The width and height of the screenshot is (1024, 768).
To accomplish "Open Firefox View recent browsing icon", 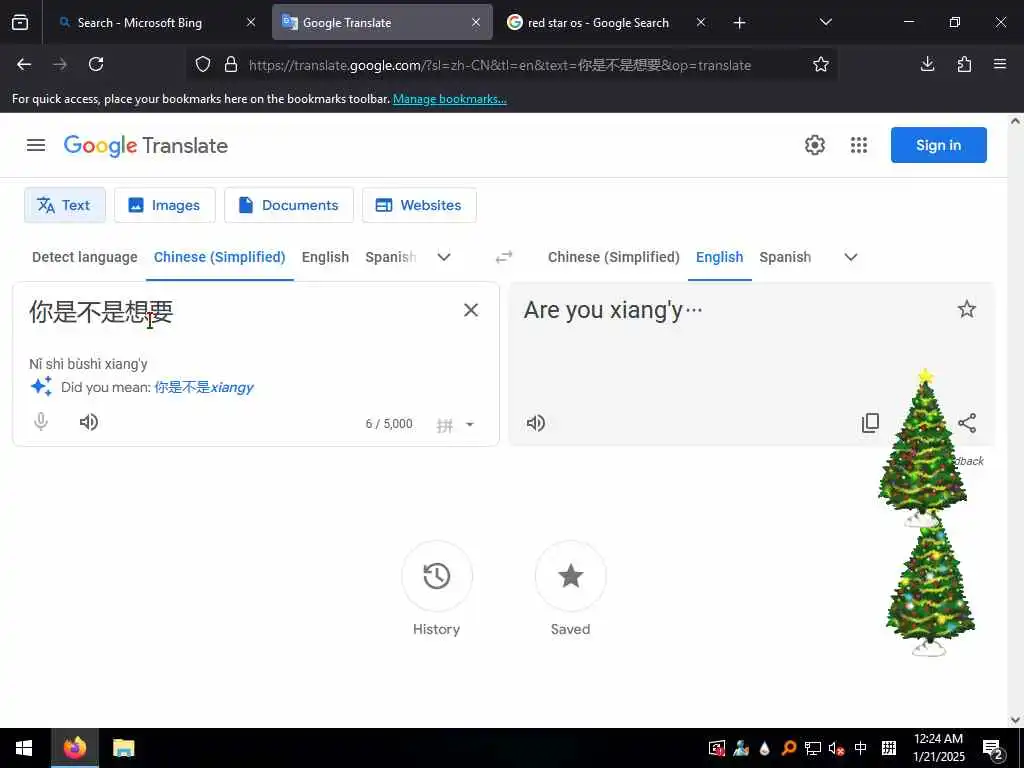I will (x=20, y=22).
